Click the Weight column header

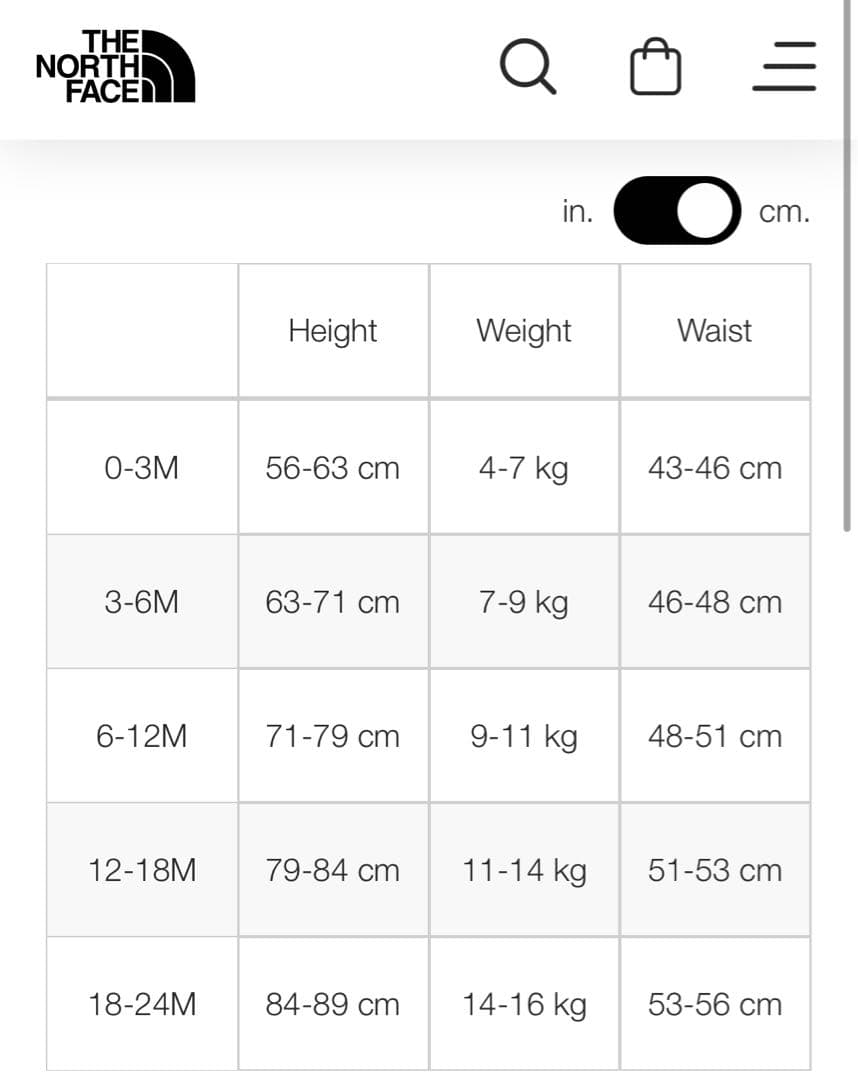(x=524, y=331)
